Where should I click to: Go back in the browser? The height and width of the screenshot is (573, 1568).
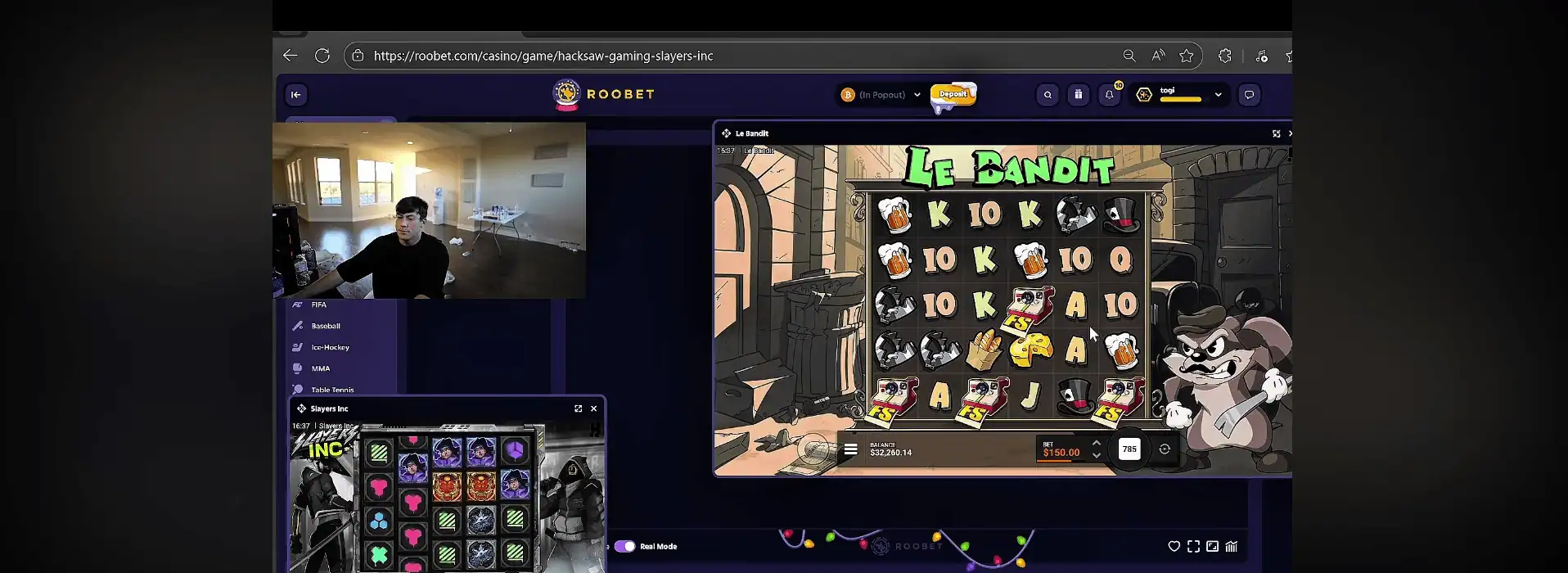pyautogui.click(x=290, y=56)
